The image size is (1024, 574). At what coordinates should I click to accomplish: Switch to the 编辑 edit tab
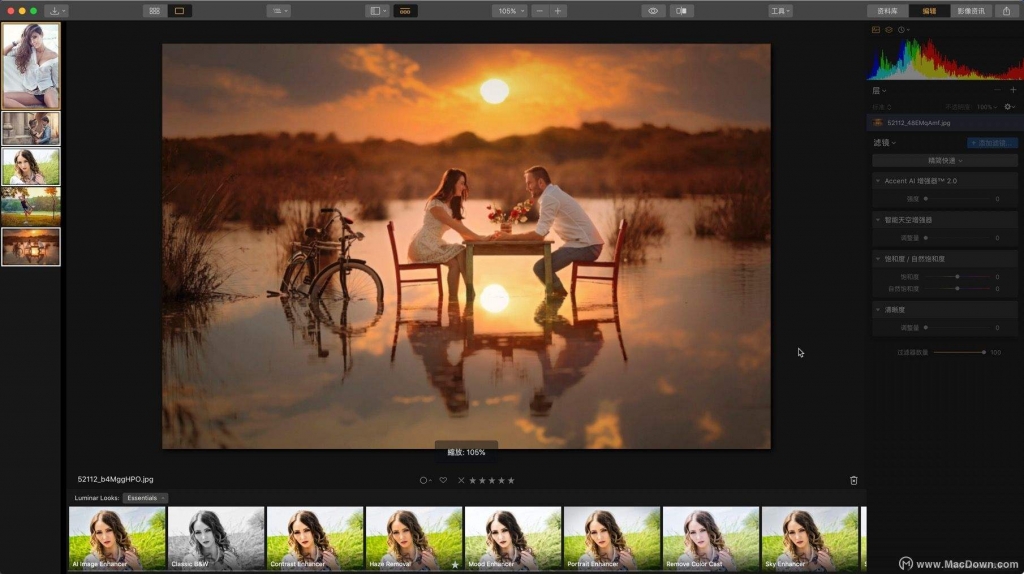(x=929, y=11)
